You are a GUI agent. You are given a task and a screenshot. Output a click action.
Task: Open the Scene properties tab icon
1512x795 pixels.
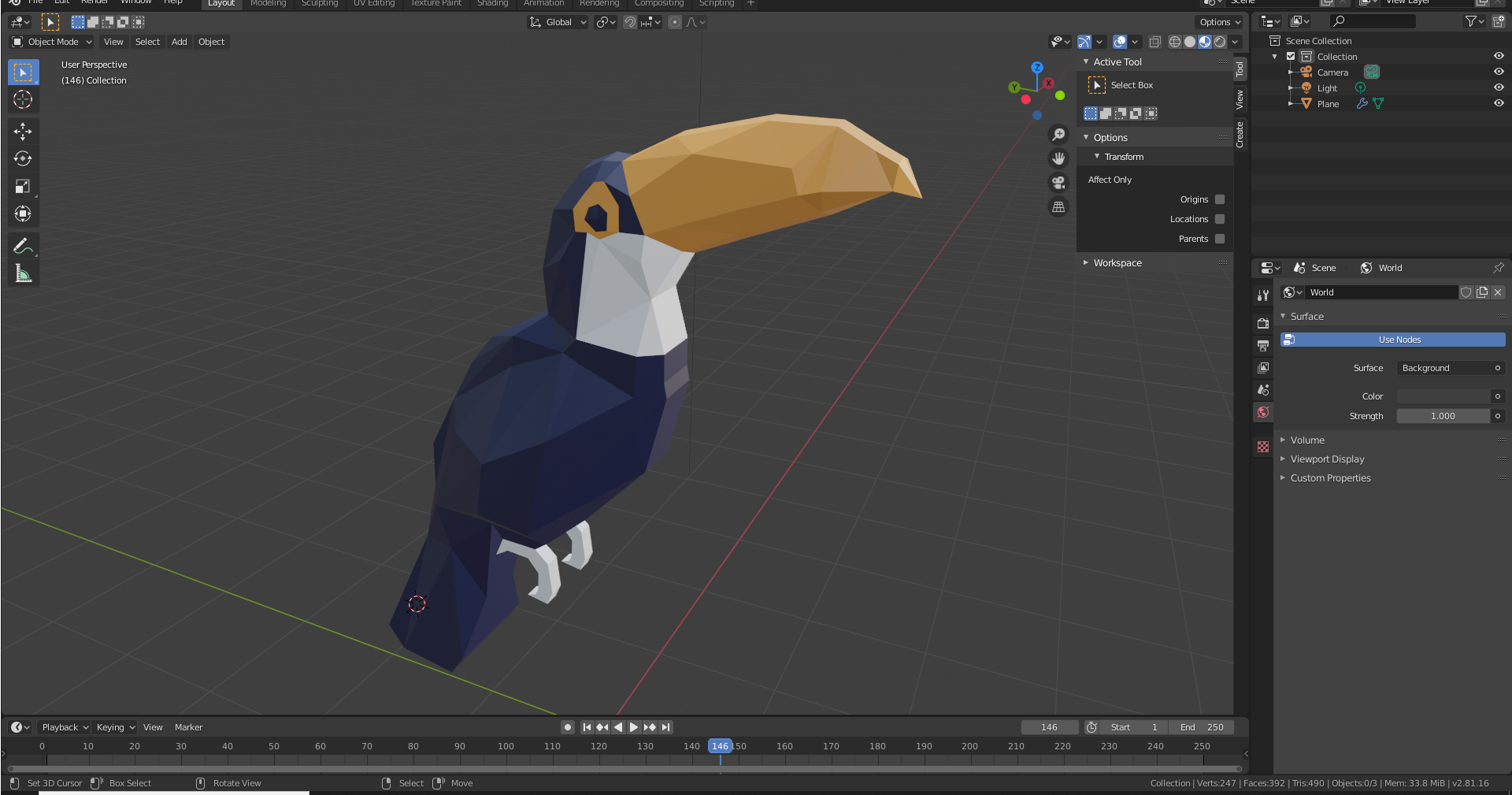point(1263,389)
